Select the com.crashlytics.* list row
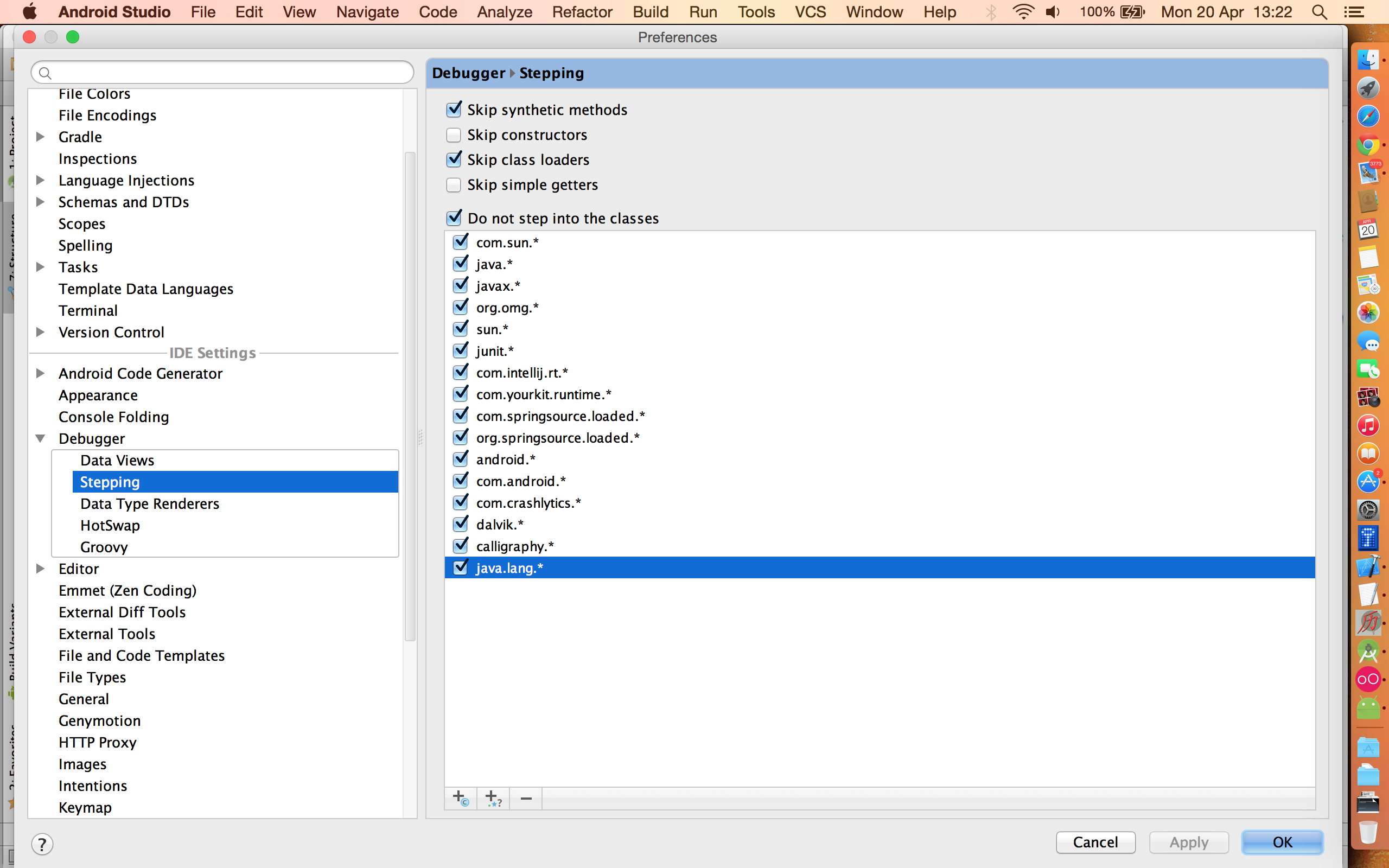The width and height of the screenshot is (1389, 868). [880, 503]
